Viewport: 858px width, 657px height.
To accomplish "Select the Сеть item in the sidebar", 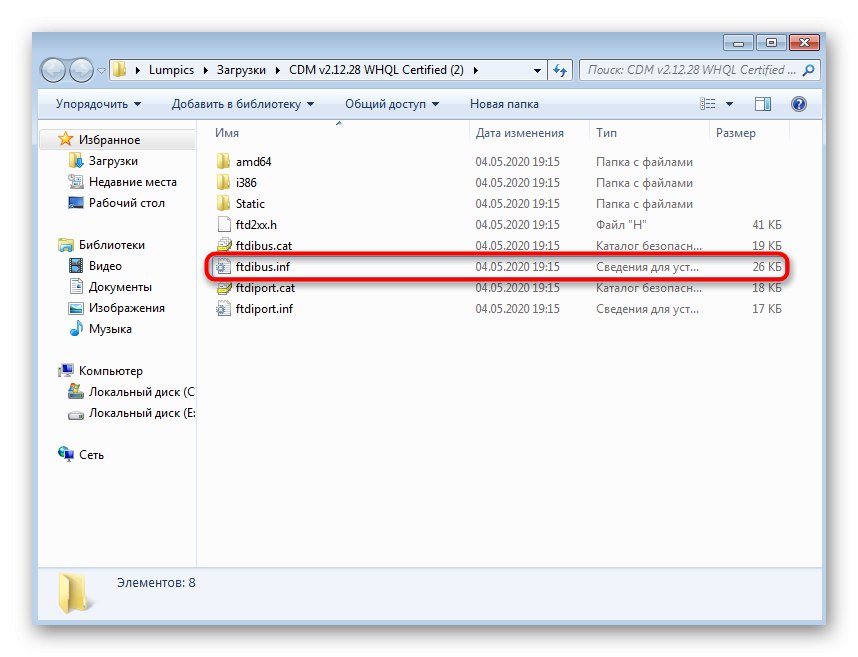I will 86,454.
